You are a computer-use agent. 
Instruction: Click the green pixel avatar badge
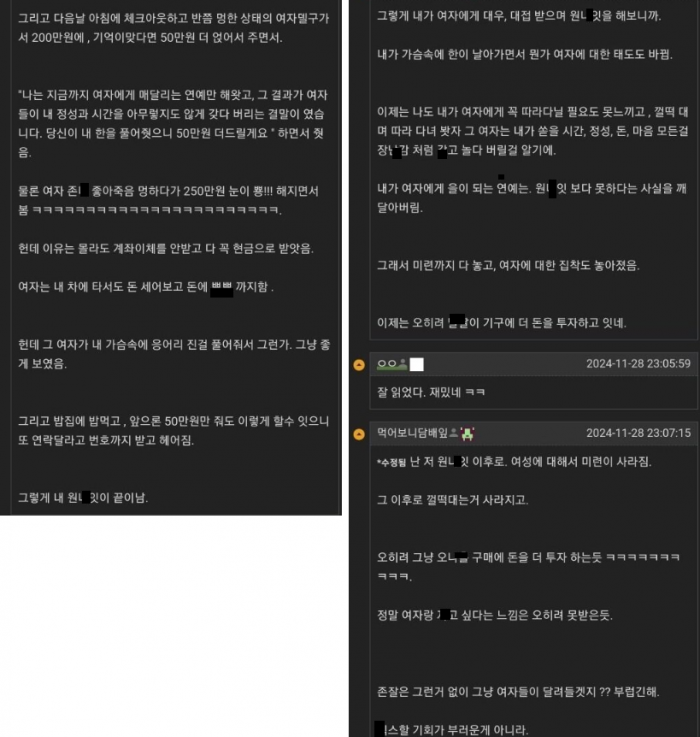click(467, 433)
